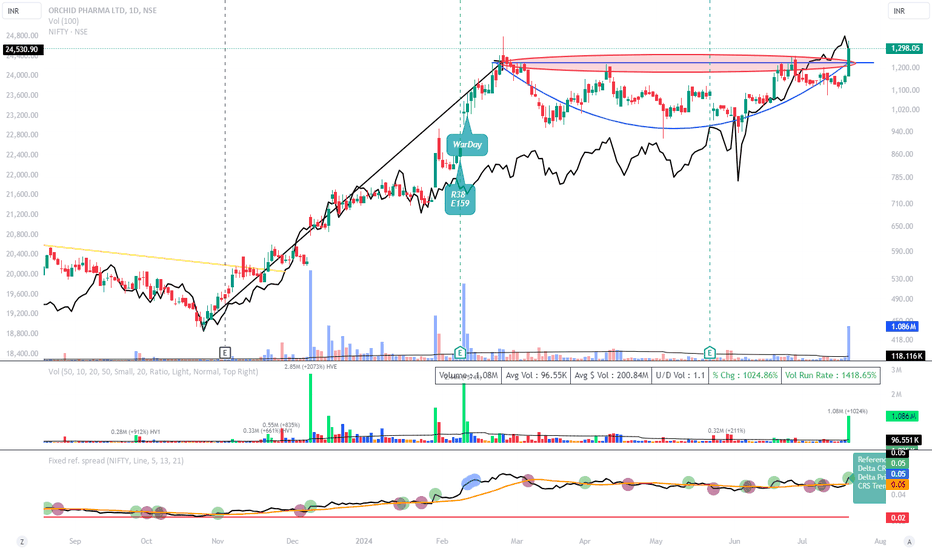Click the Aug label on time axis
This screenshot has width=932, height=550.
pos(880,541)
